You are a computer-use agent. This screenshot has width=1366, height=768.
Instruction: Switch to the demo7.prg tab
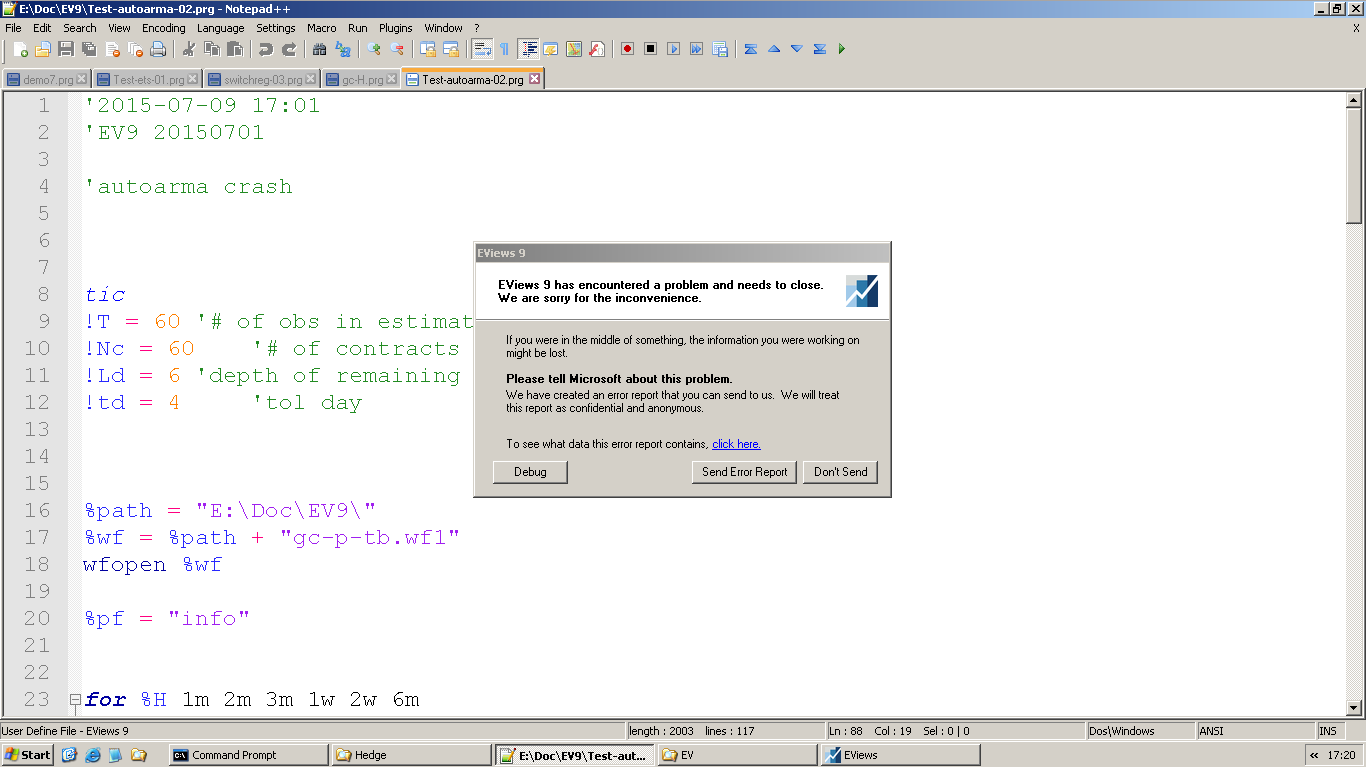click(x=47, y=79)
